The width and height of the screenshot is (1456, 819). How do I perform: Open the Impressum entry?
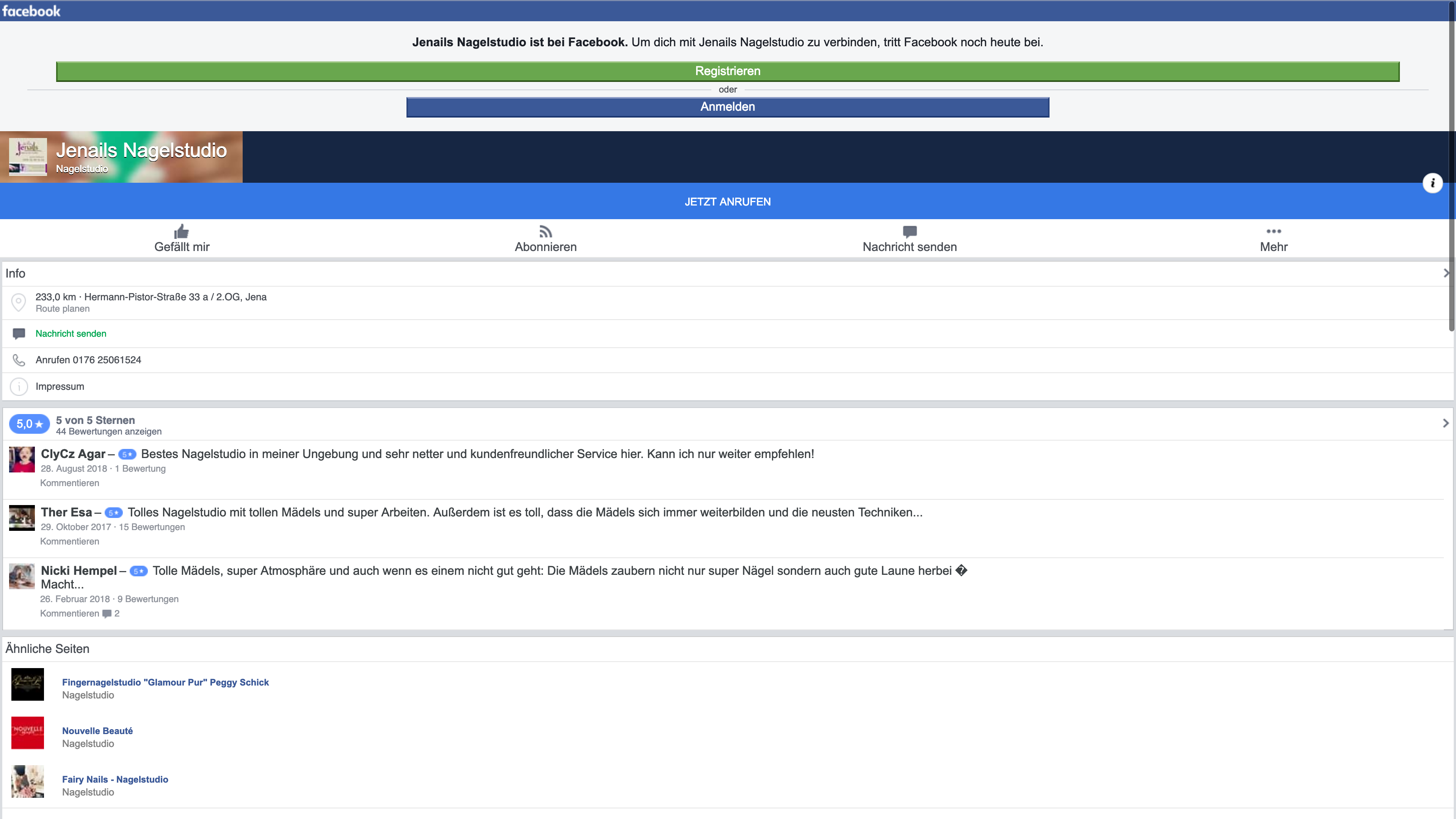60,387
